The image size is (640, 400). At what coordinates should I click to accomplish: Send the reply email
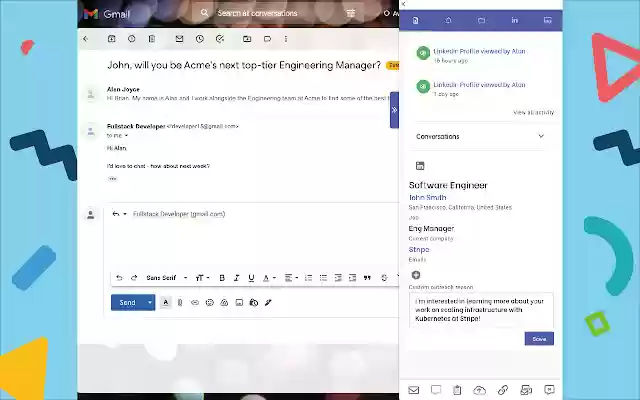coord(128,302)
